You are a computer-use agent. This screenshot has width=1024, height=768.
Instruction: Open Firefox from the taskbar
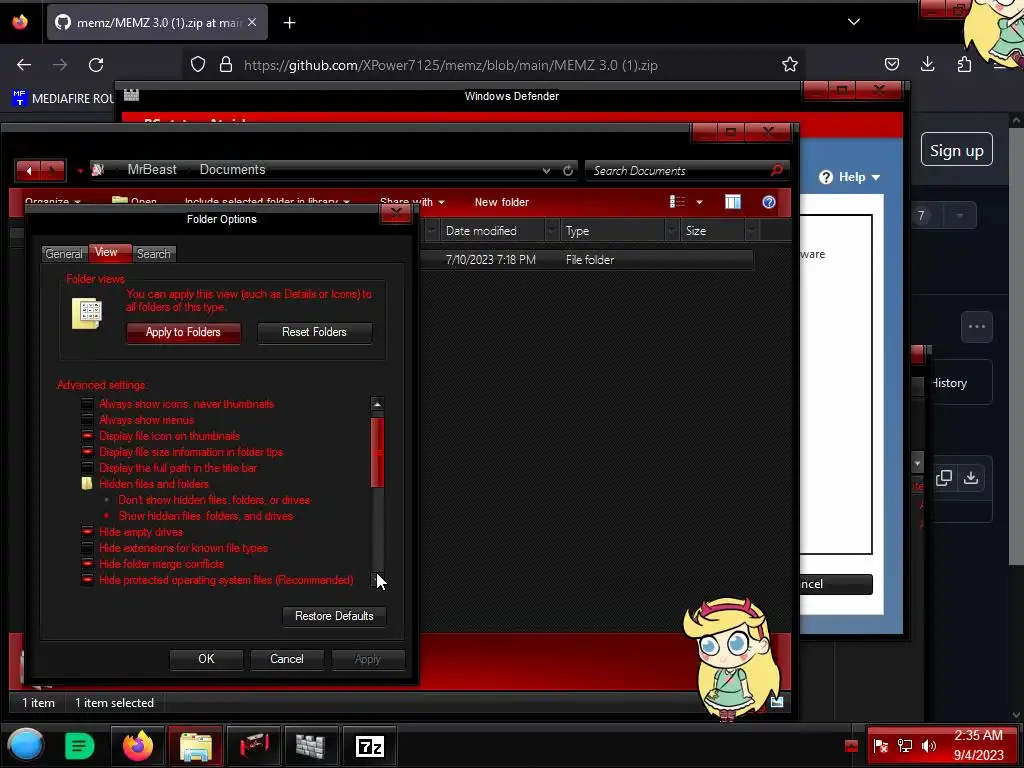(x=138, y=746)
